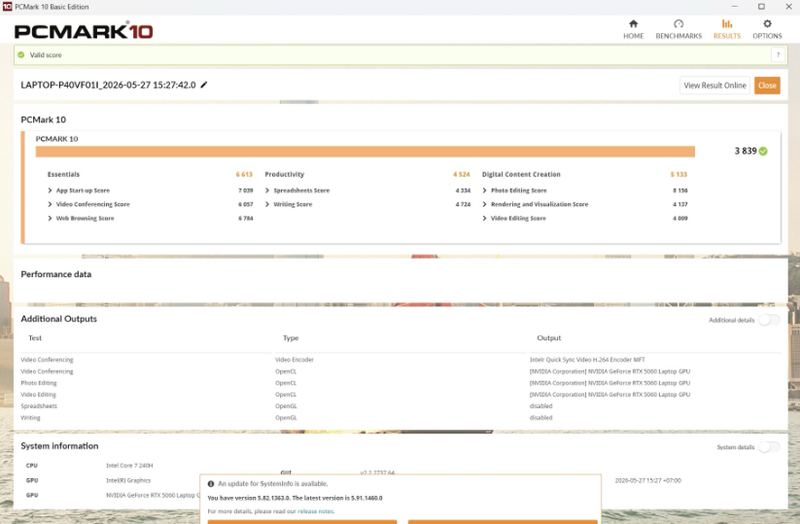Expand the App Start-up Score row
Screen dimensions: 800x524
pyautogui.click(x=50, y=190)
